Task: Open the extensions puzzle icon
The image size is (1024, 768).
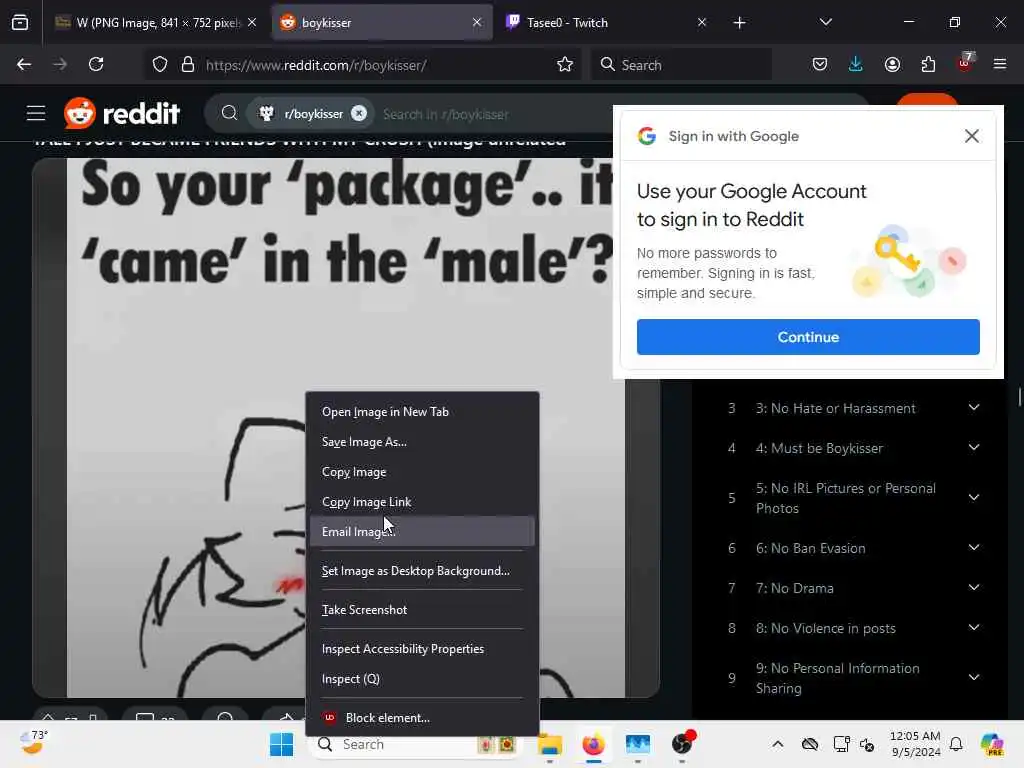Action: [x=928, y=64]
